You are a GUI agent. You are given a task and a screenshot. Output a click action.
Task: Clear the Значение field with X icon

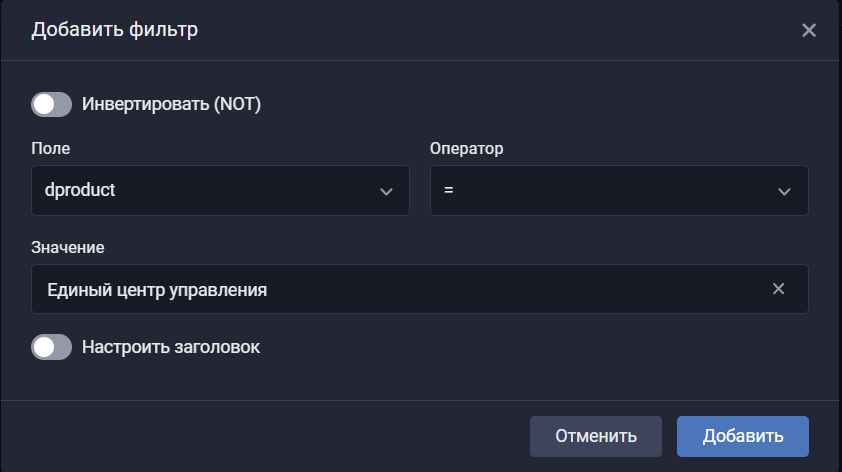point(778,289)
